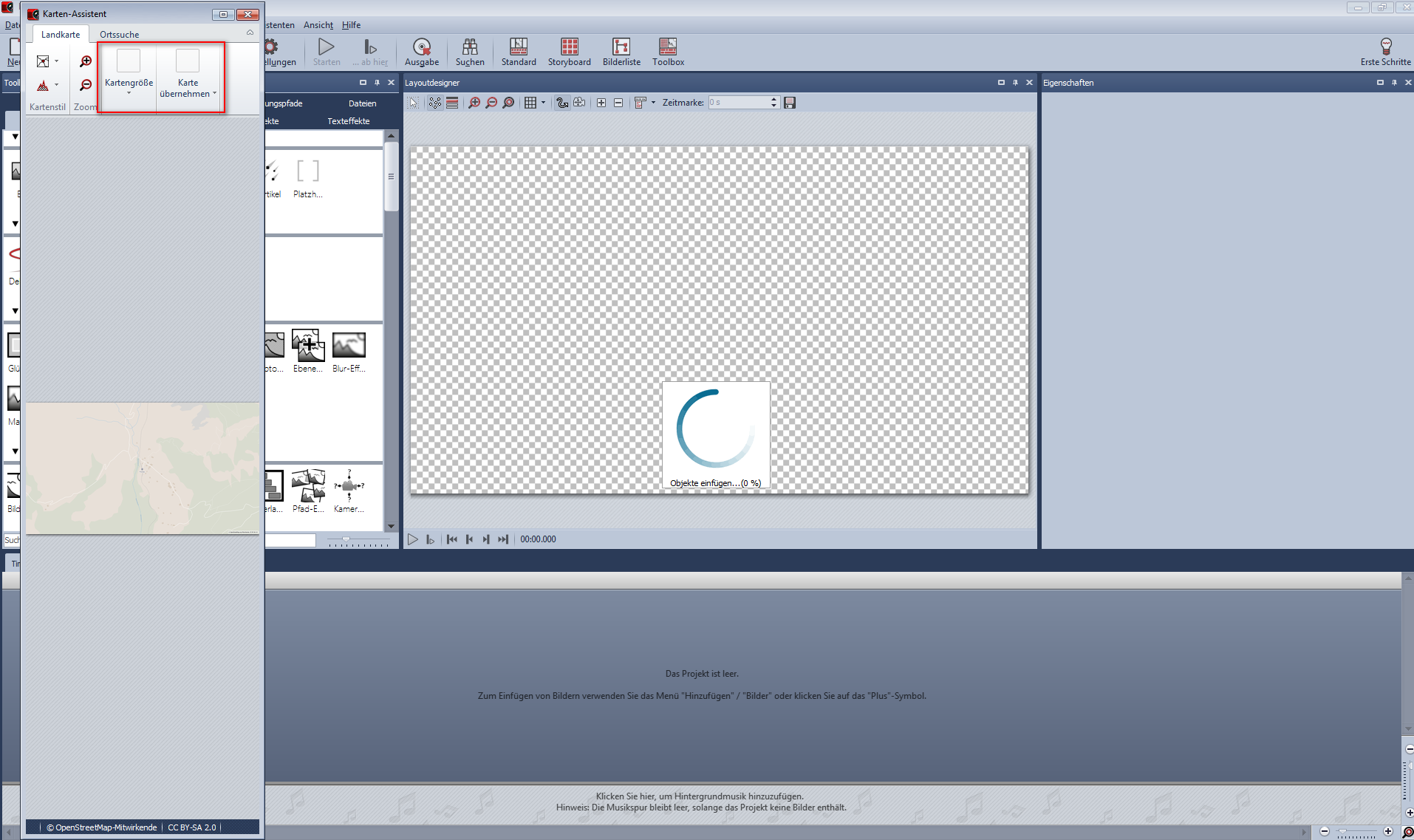Zoom out of the map in Karten-Assistent
1414x840 pixels.
(86, 85)
